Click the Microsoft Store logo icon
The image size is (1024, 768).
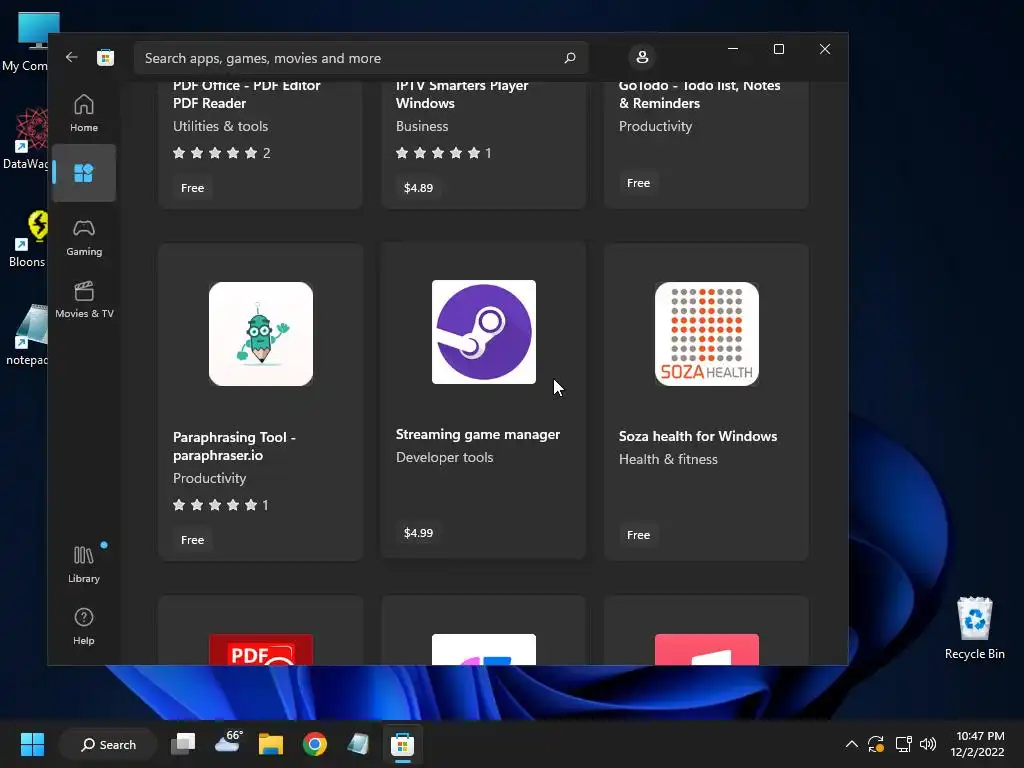[105, 57]
